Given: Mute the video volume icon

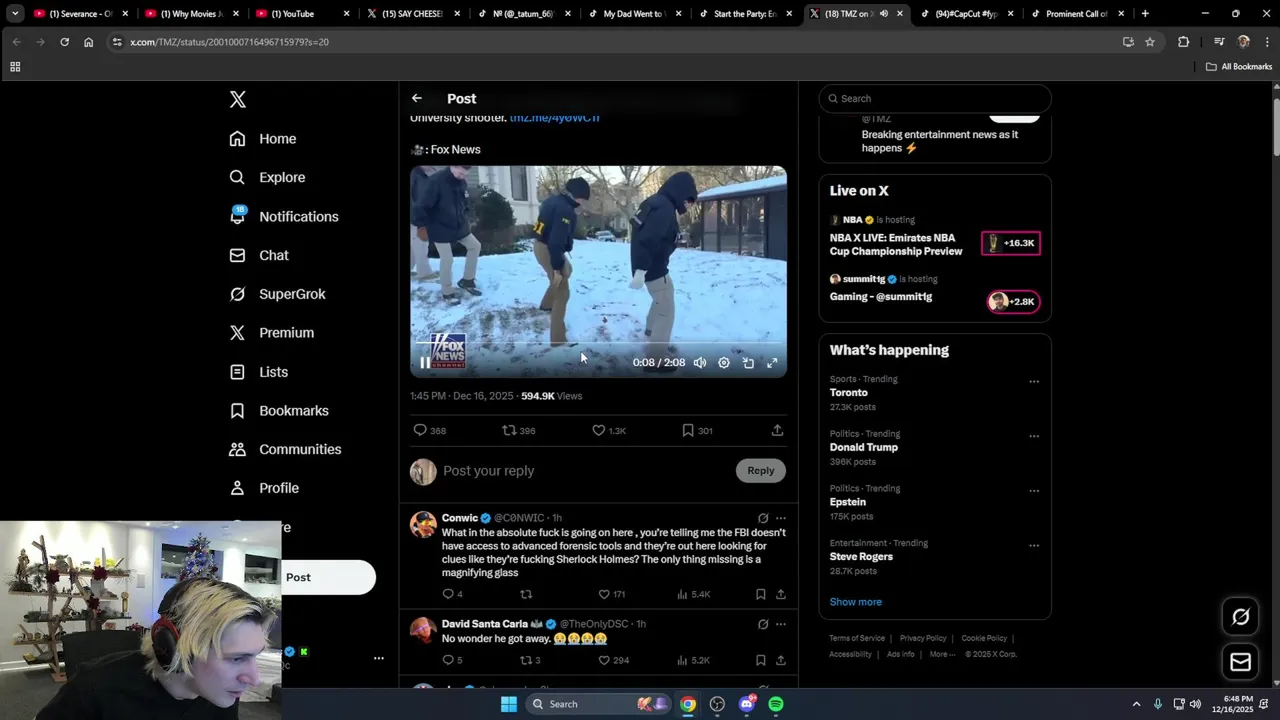Looking at the screenshot, I should 700,363.
